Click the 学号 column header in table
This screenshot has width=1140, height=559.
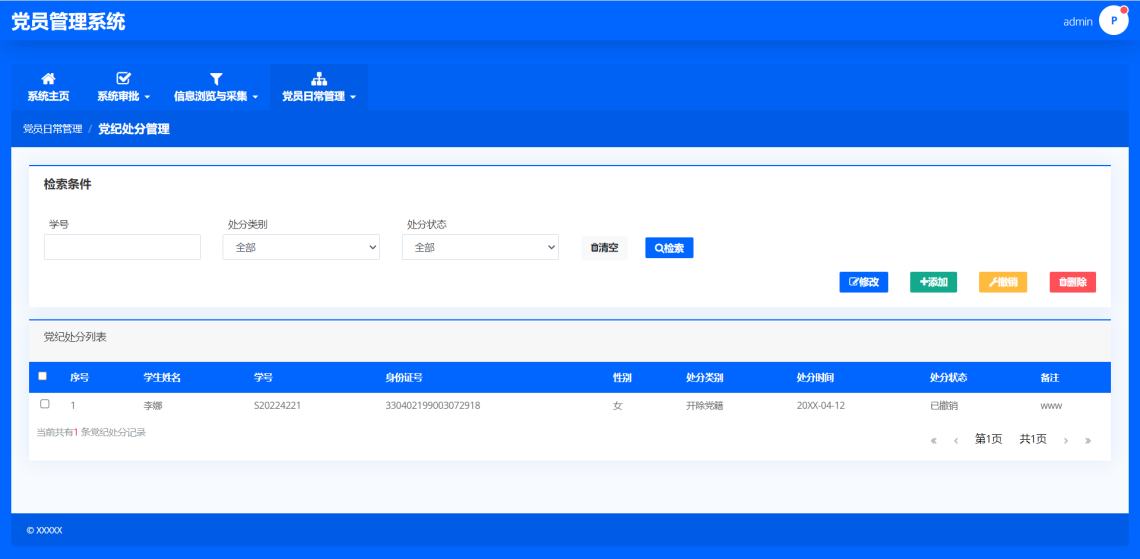[263, 377]
